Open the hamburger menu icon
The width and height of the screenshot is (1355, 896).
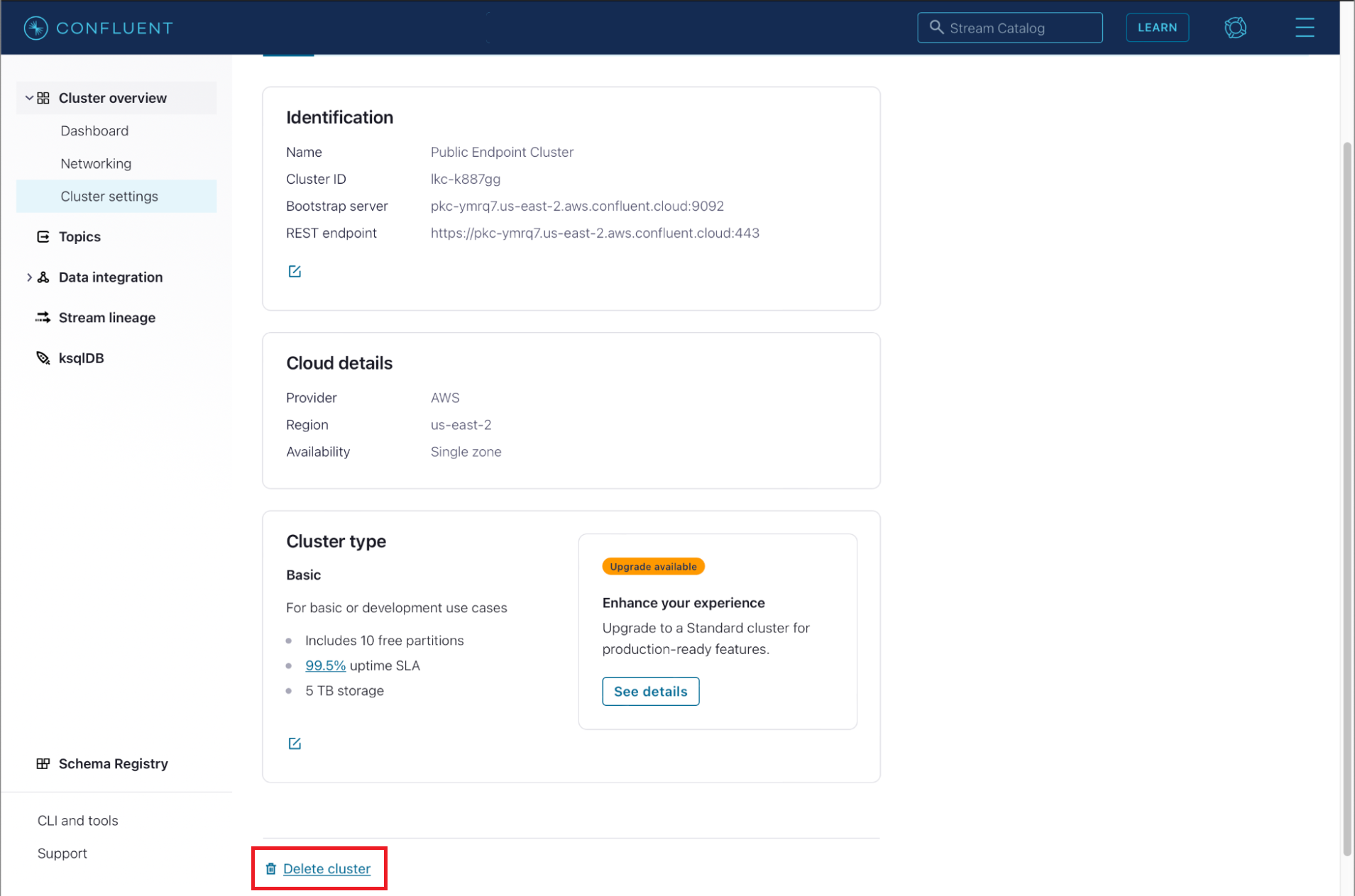[1305, 28]
